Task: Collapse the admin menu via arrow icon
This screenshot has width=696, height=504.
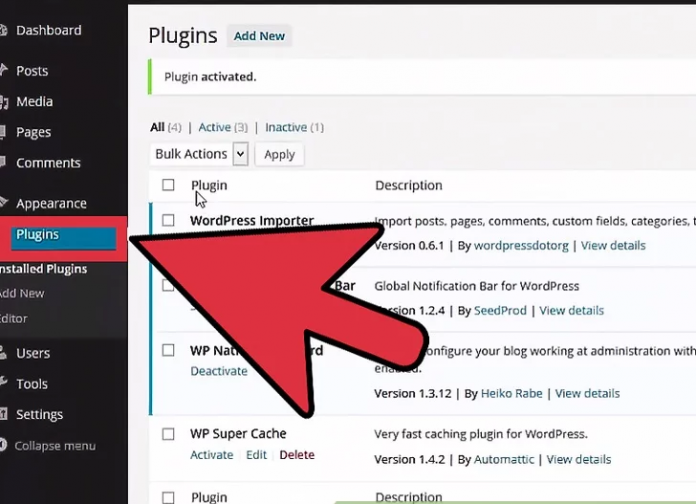Action: (x=4, y=446)
